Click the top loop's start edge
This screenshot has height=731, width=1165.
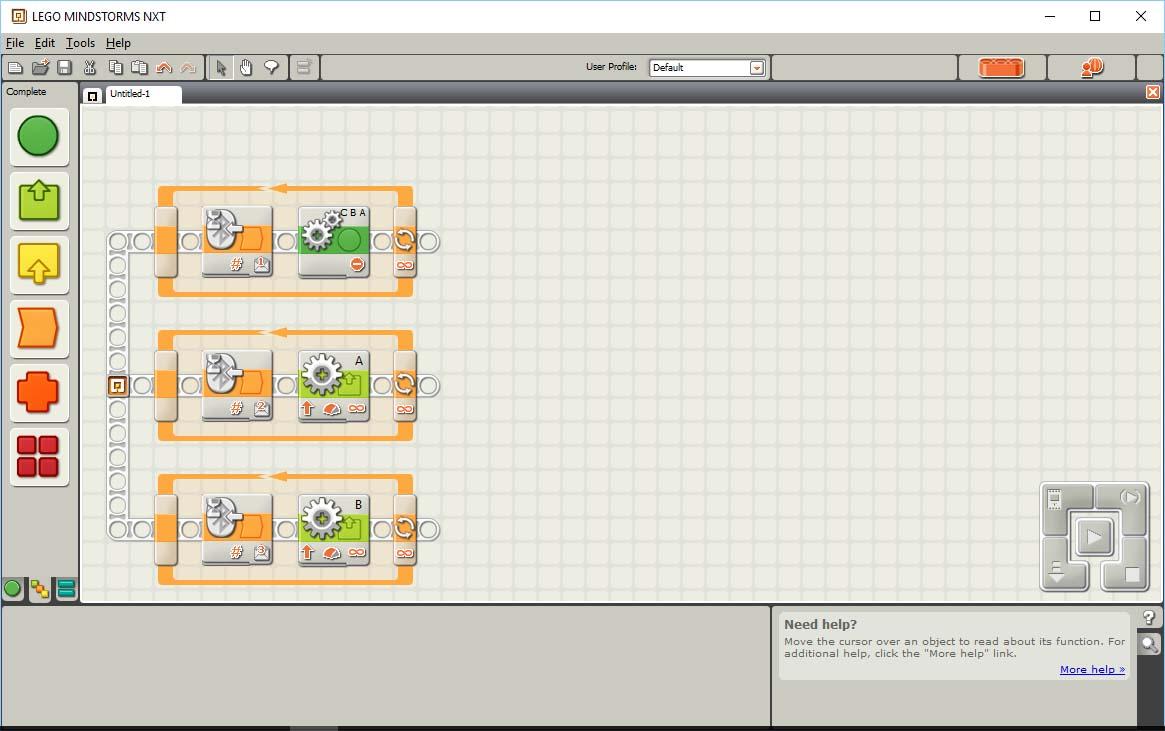(166, 241)
